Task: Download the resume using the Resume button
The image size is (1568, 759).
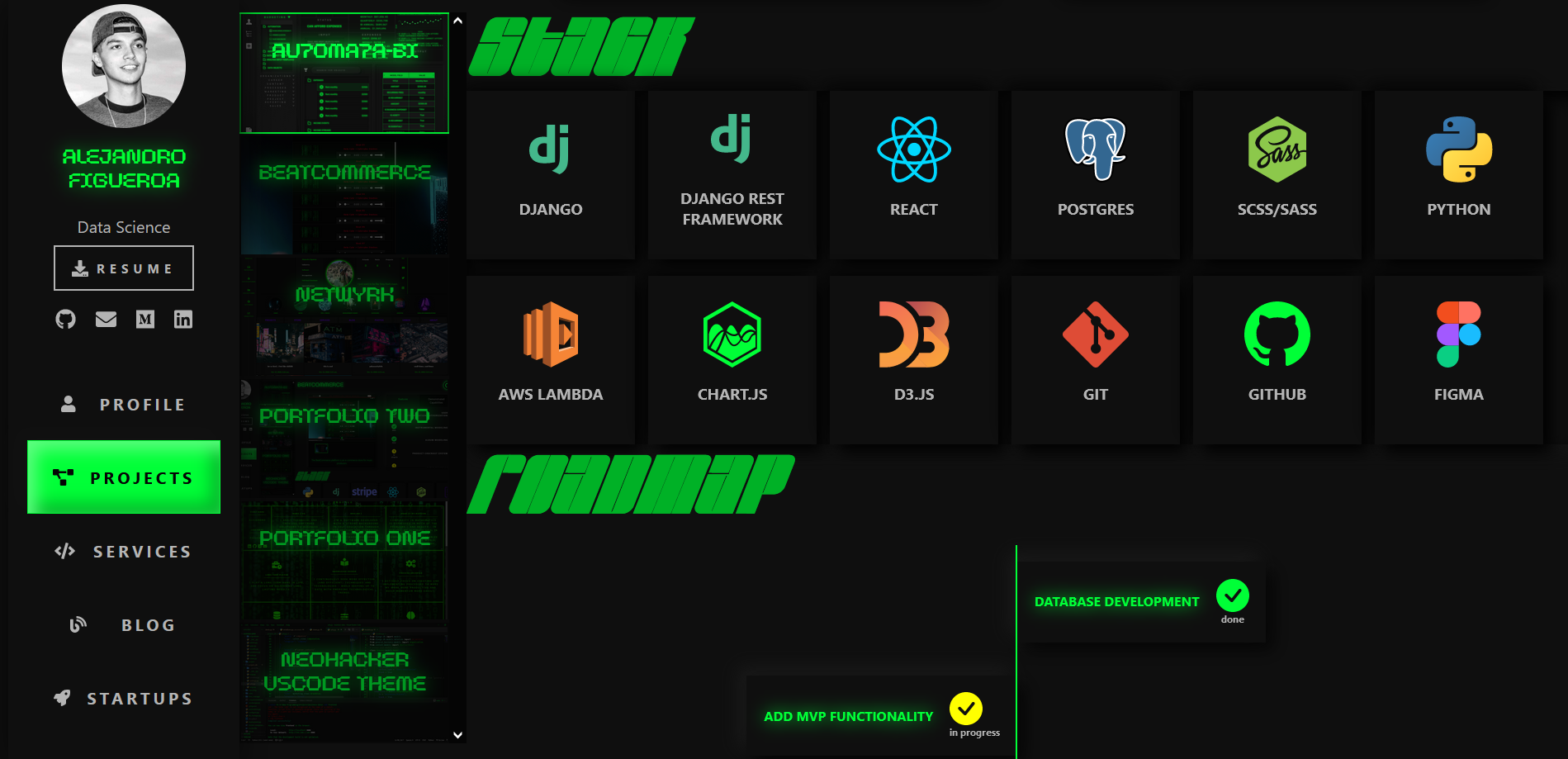Action: tap(123, 268)
